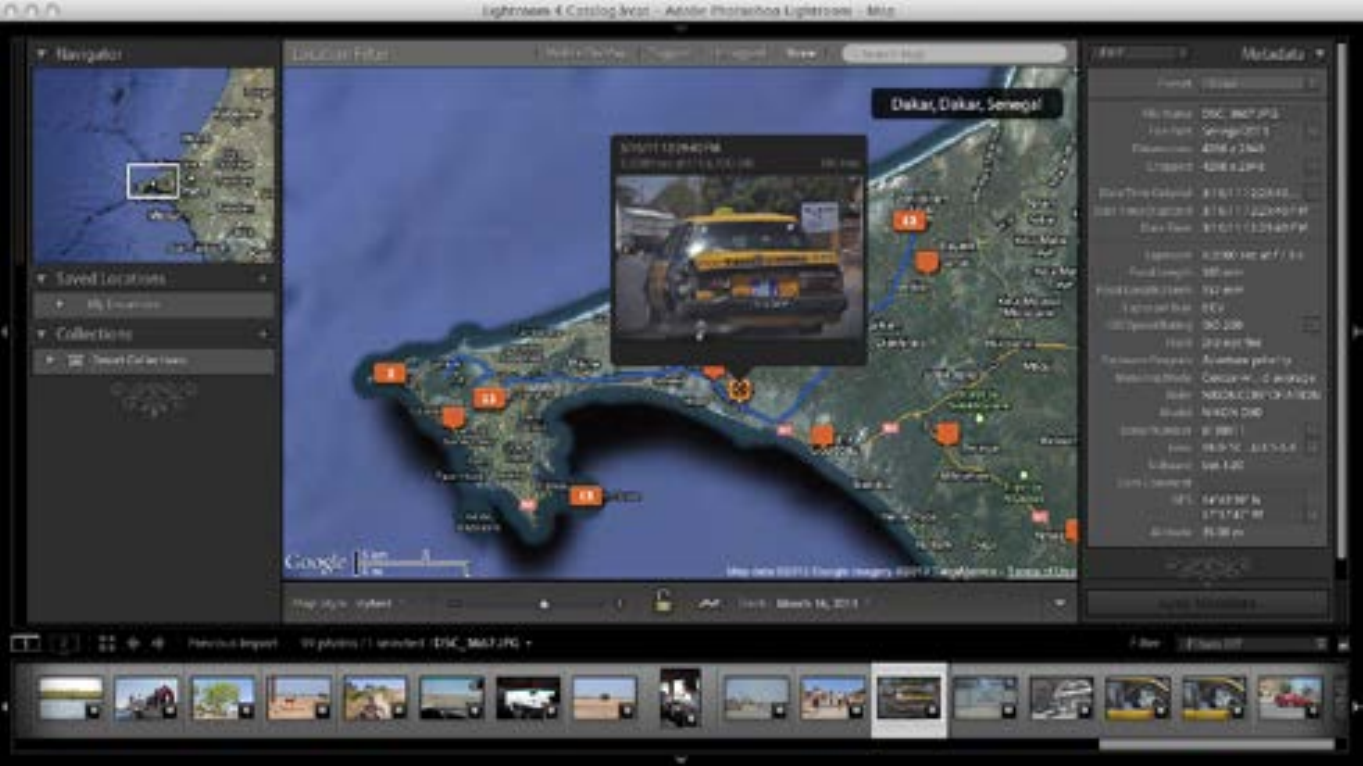Filter photos Visible On Map
This screenshot has height=766, width=1363.
tap(587, 53)
